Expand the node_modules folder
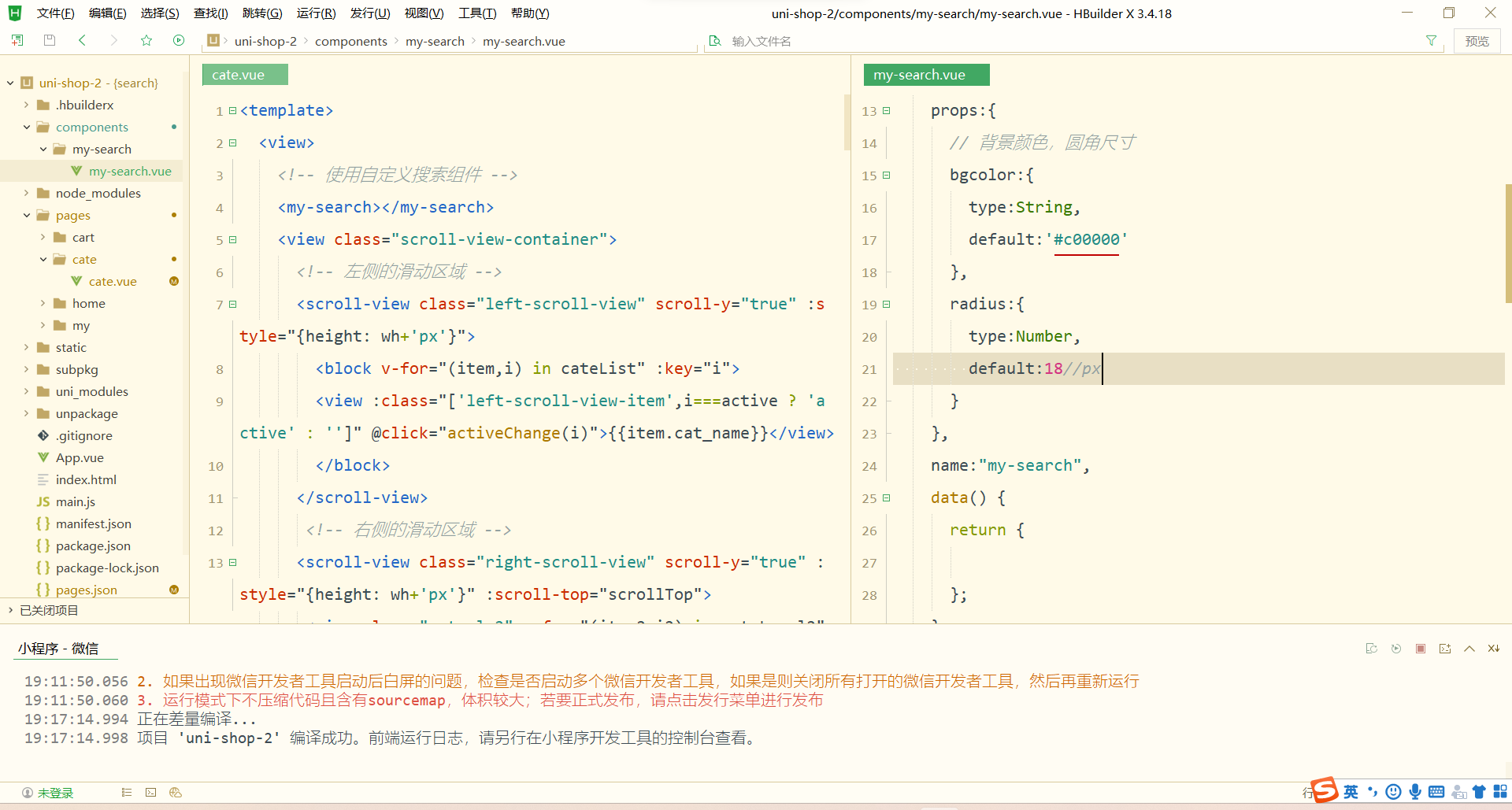Viewport: 1512px width, 810px height. coord(26,193)
